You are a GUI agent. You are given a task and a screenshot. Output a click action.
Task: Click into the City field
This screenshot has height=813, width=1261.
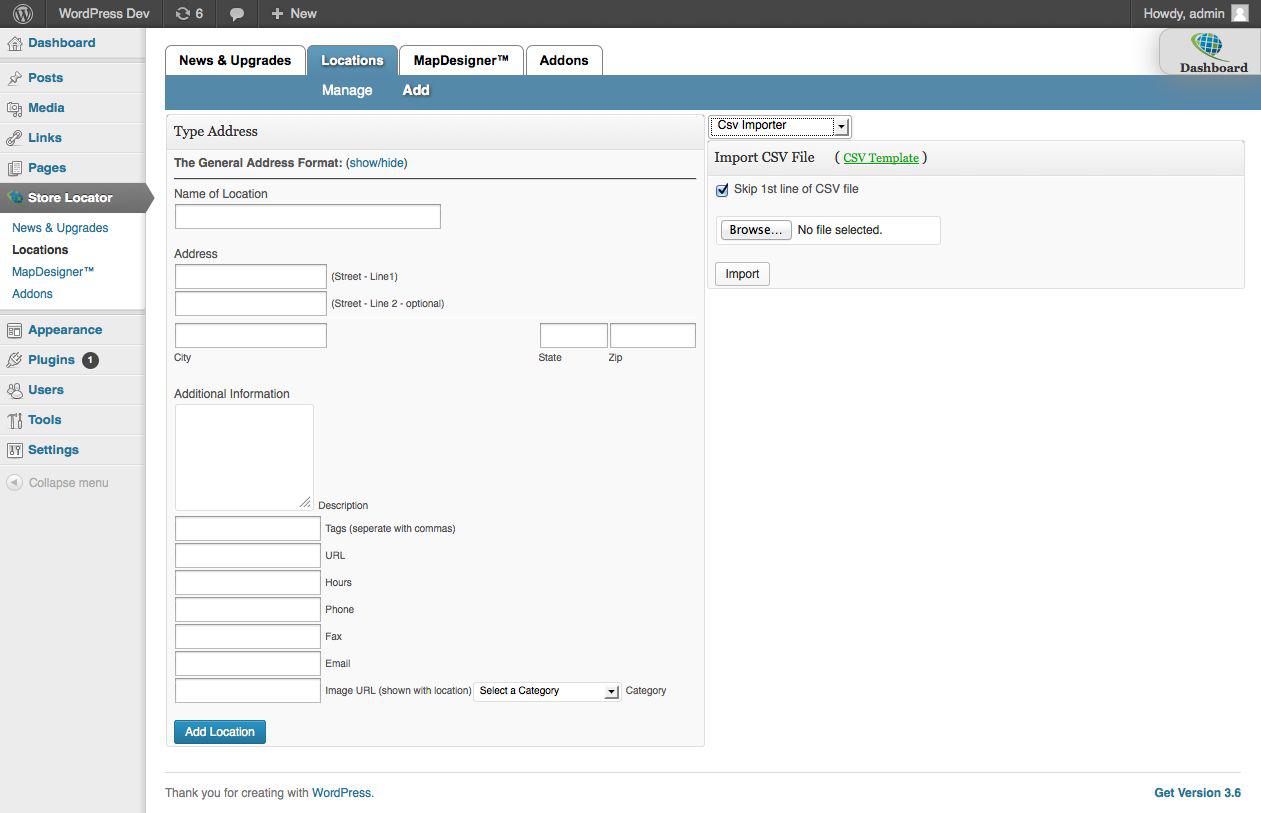pyautogui.click(x=251, y=336)
